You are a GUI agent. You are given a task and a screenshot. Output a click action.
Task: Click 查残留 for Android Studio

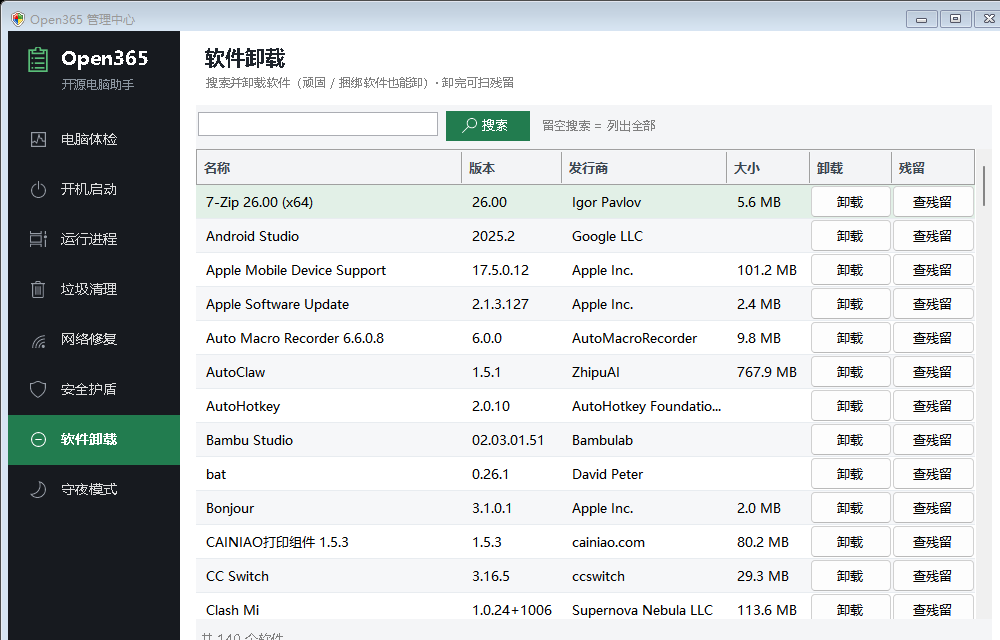point(933,236)
